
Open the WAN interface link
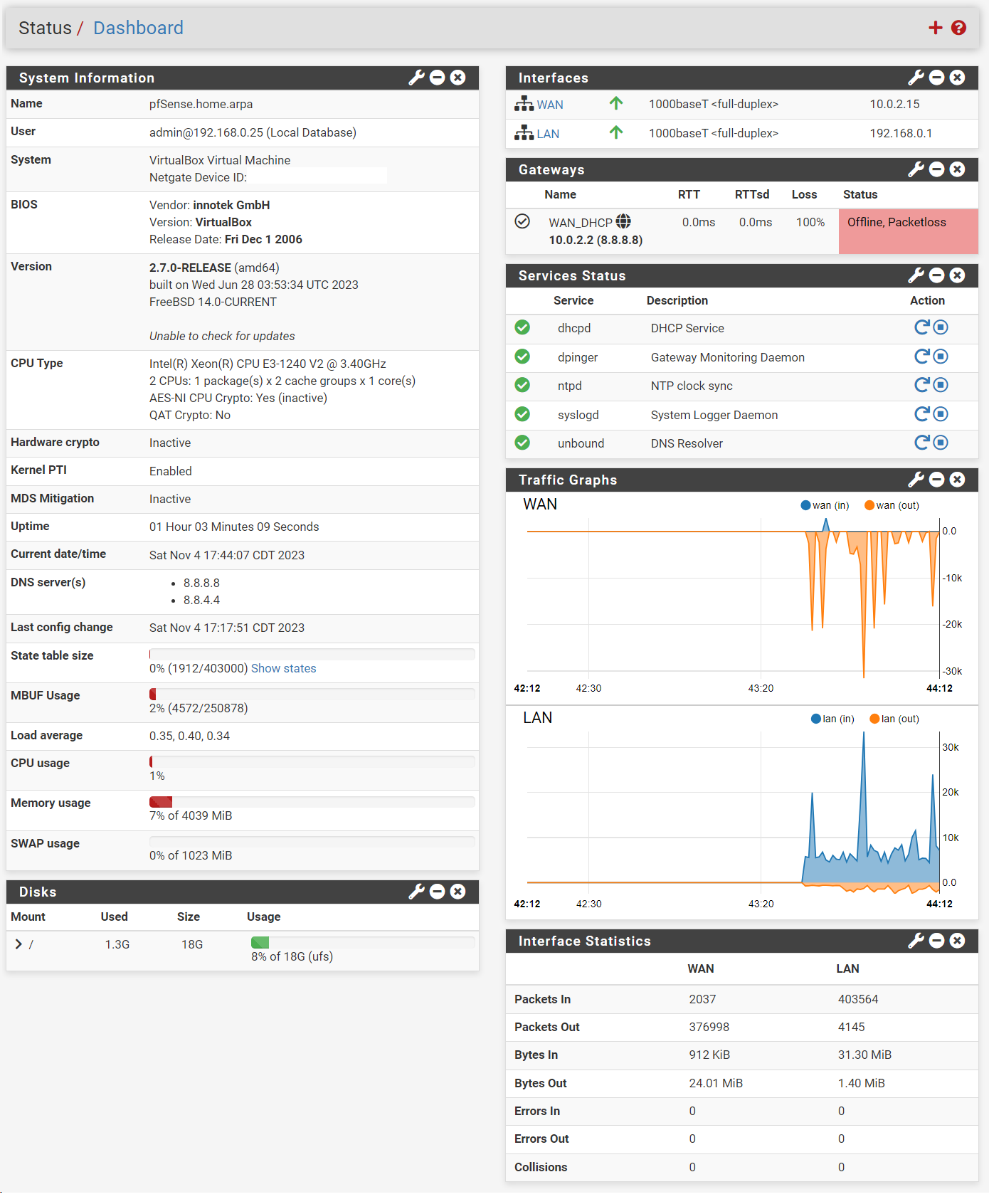pos(550,105)
